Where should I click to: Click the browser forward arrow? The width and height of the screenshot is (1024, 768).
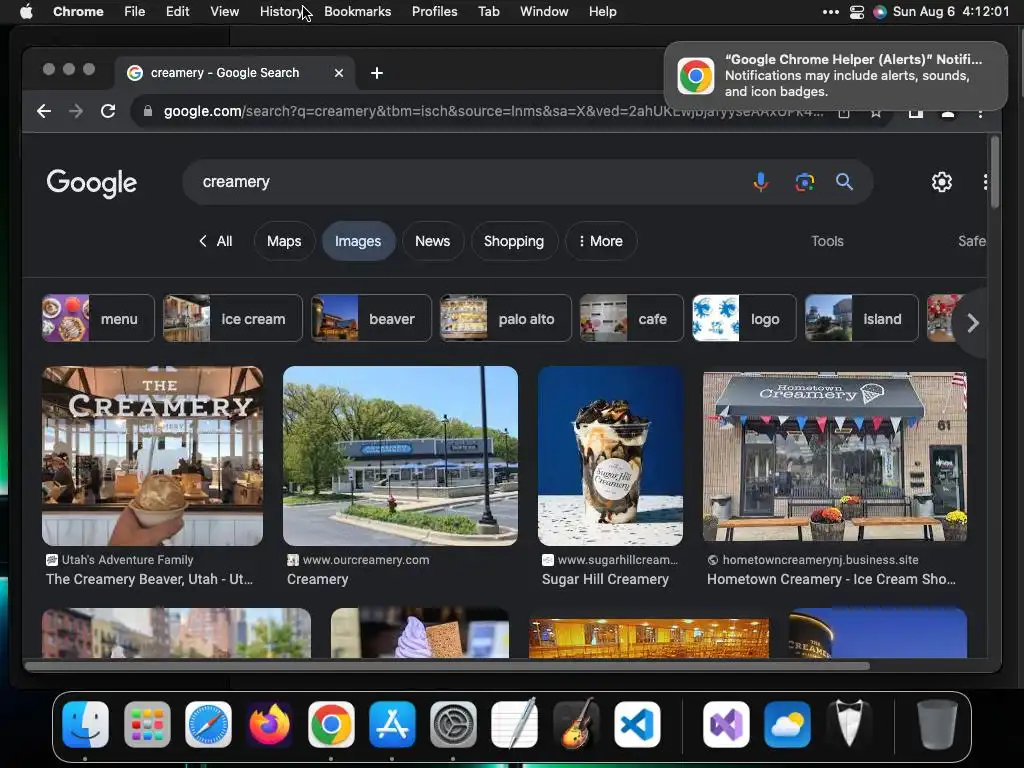pos(76,111)
